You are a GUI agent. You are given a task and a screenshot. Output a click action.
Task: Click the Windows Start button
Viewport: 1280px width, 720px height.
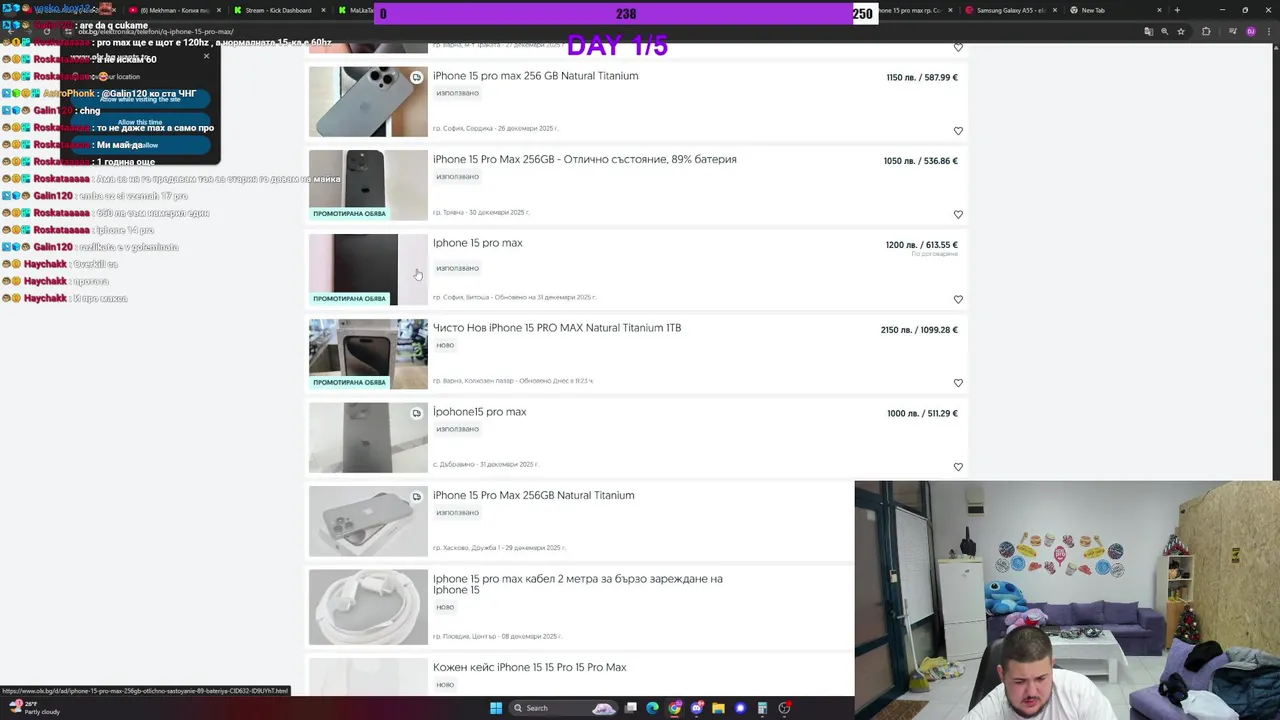(x=496, y=708)
